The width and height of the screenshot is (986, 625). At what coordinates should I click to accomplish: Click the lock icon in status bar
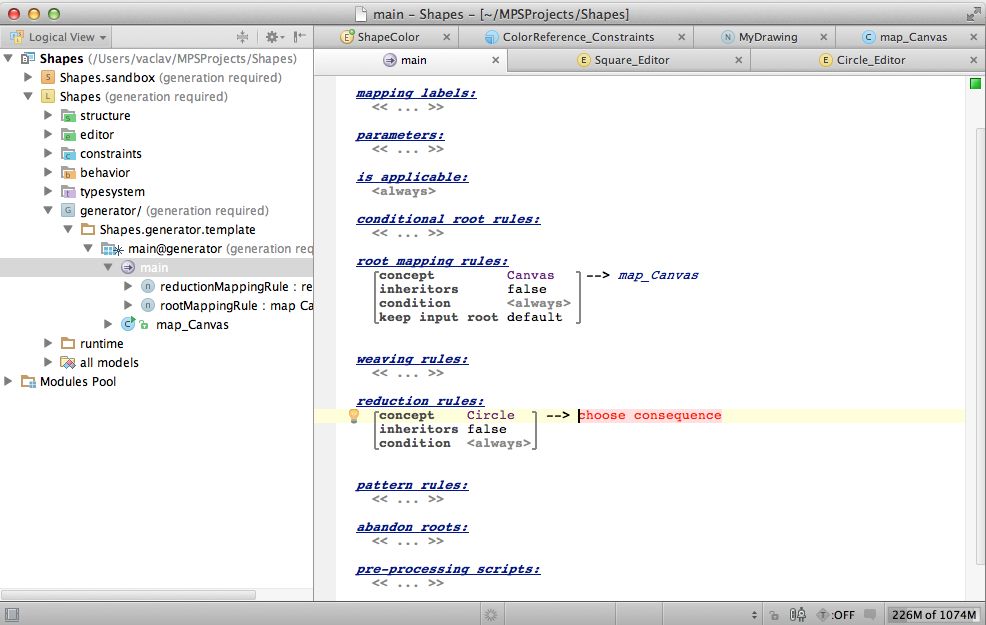[776, 615]
